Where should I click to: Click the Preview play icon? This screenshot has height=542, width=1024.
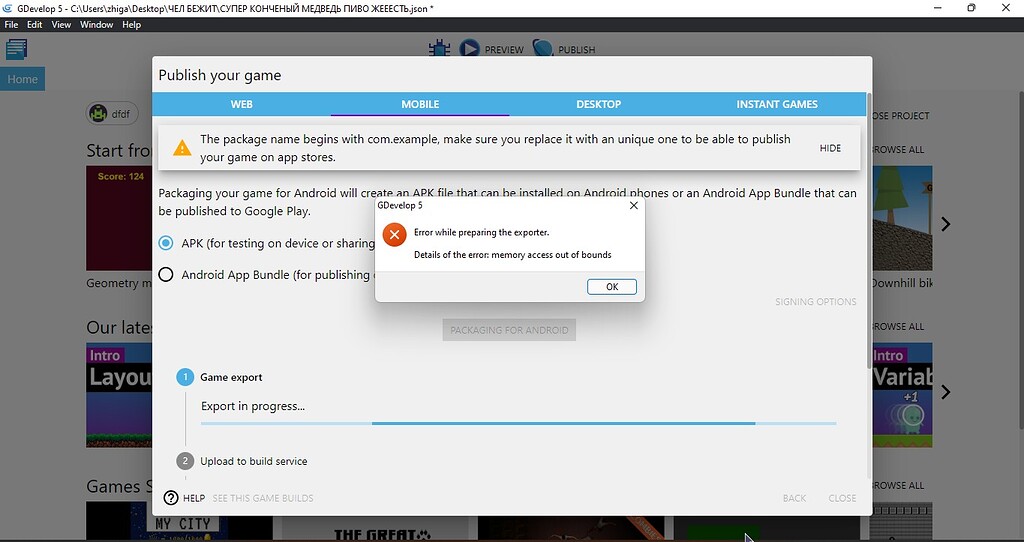point(470,48)
